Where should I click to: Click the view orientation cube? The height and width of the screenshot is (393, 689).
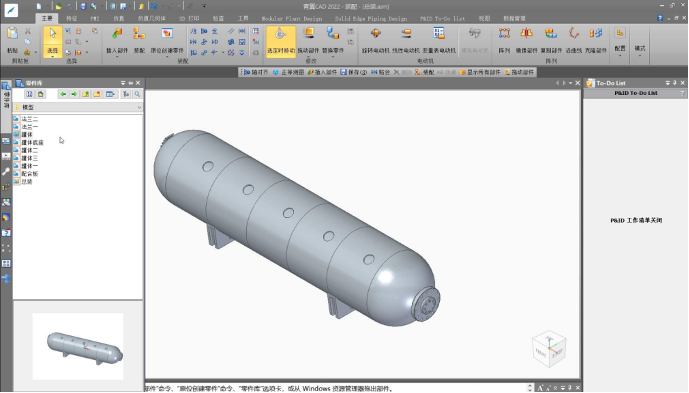pos(549,349)
